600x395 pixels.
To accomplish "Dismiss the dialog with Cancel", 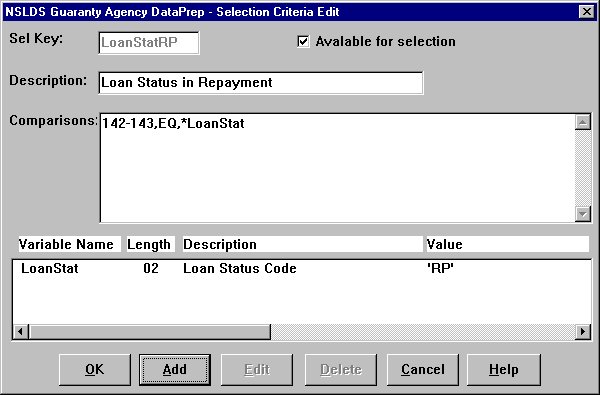I will (x=423, y=370).
